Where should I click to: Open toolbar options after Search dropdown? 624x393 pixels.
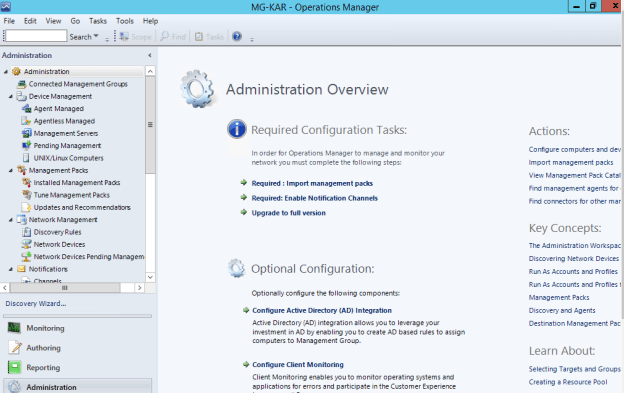click(x=107, y=39)
